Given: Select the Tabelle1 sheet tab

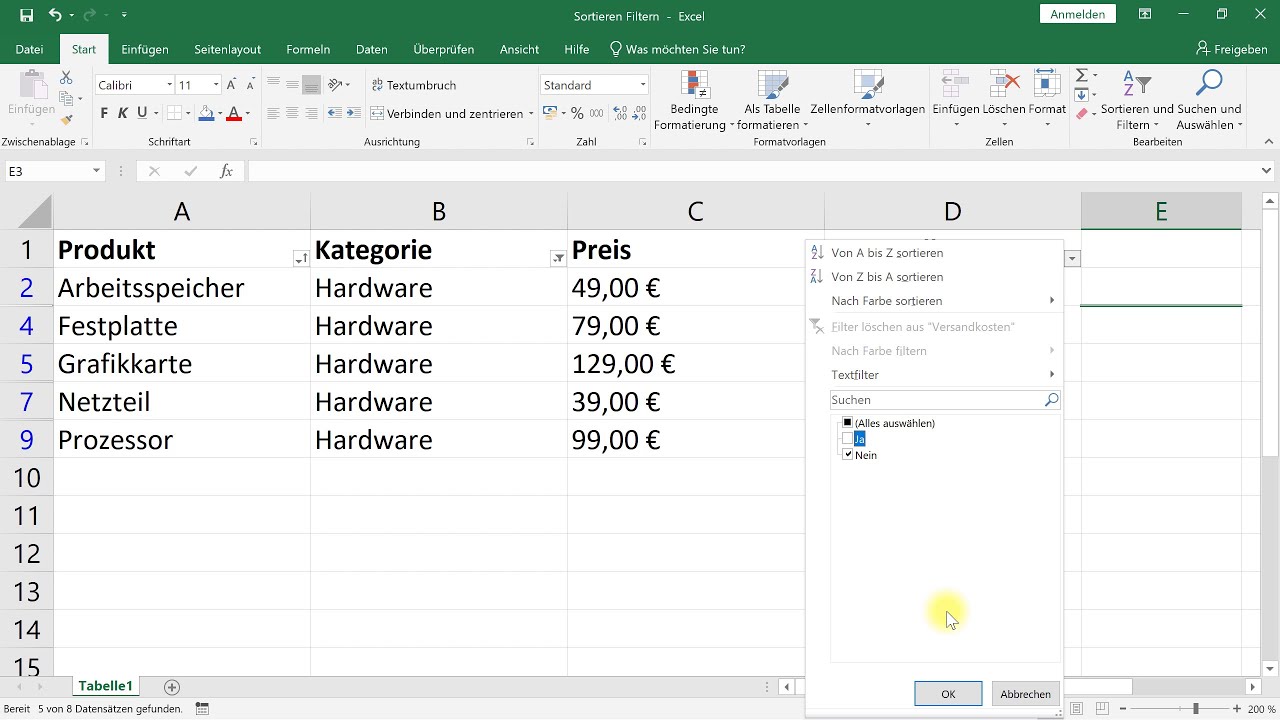Looking at the screenshot, I should click(105, 686).
